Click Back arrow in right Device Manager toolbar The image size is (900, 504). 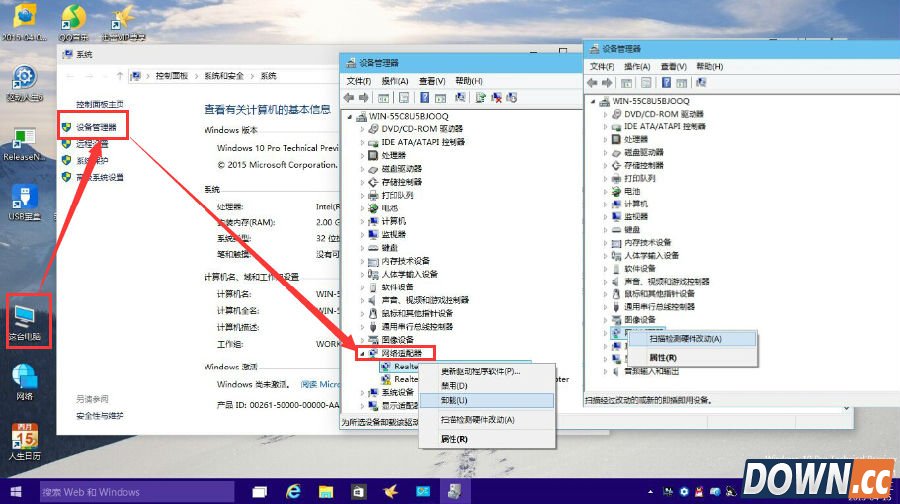point(592,83)
